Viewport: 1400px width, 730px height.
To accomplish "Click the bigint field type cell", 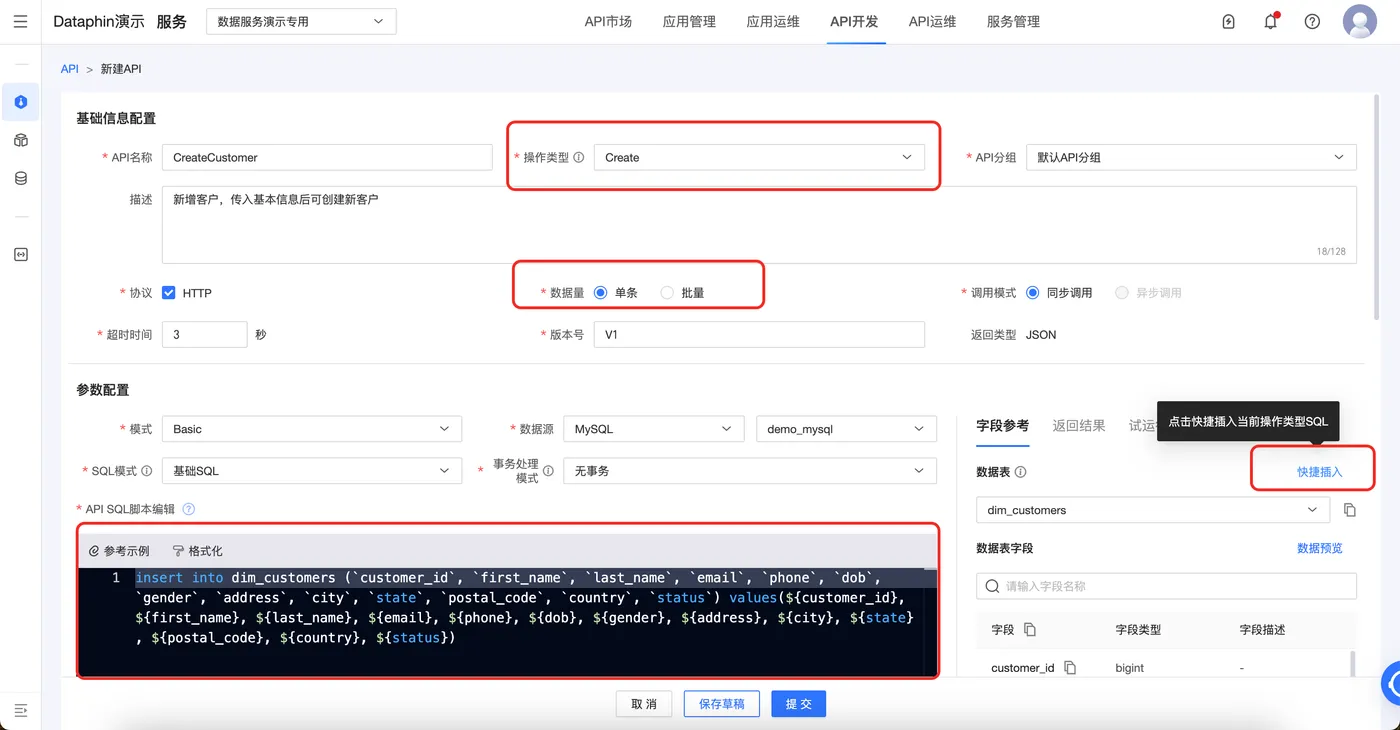I will (1130, 668).
